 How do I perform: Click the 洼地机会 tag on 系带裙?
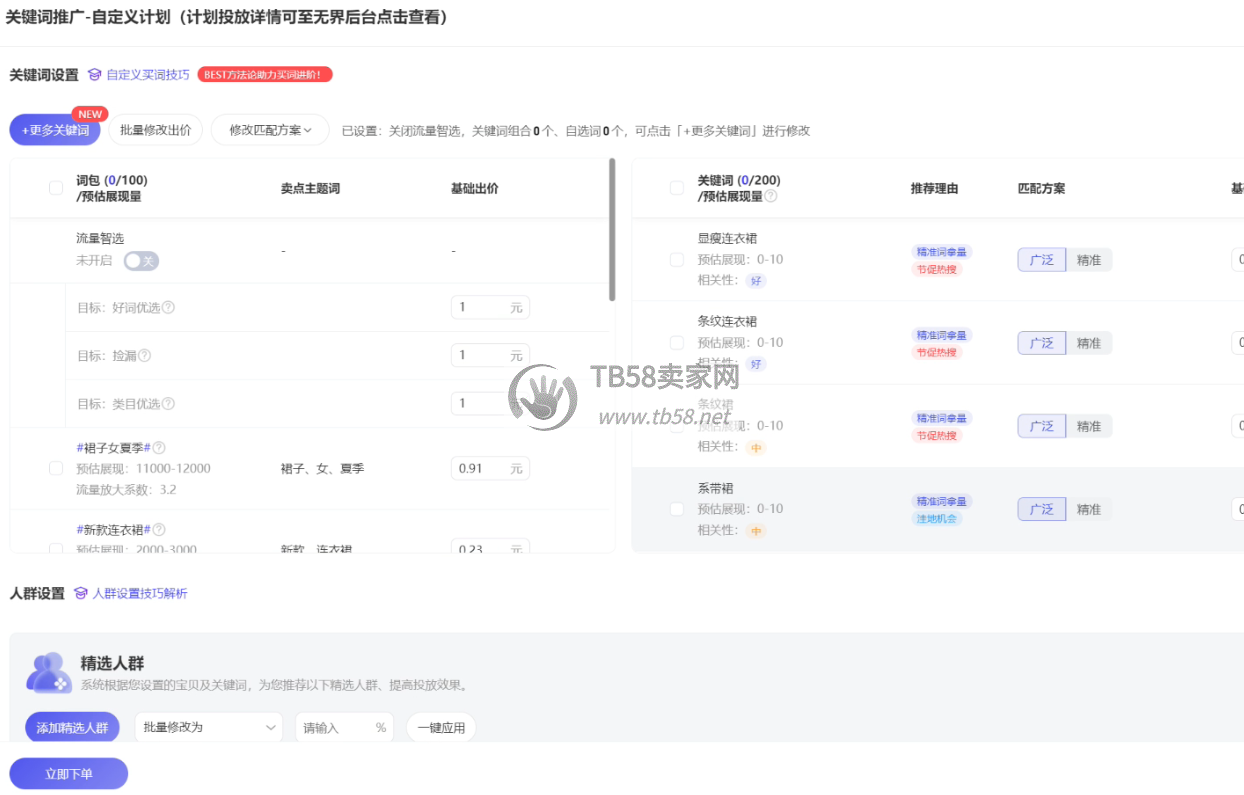(x=936, y=518)
